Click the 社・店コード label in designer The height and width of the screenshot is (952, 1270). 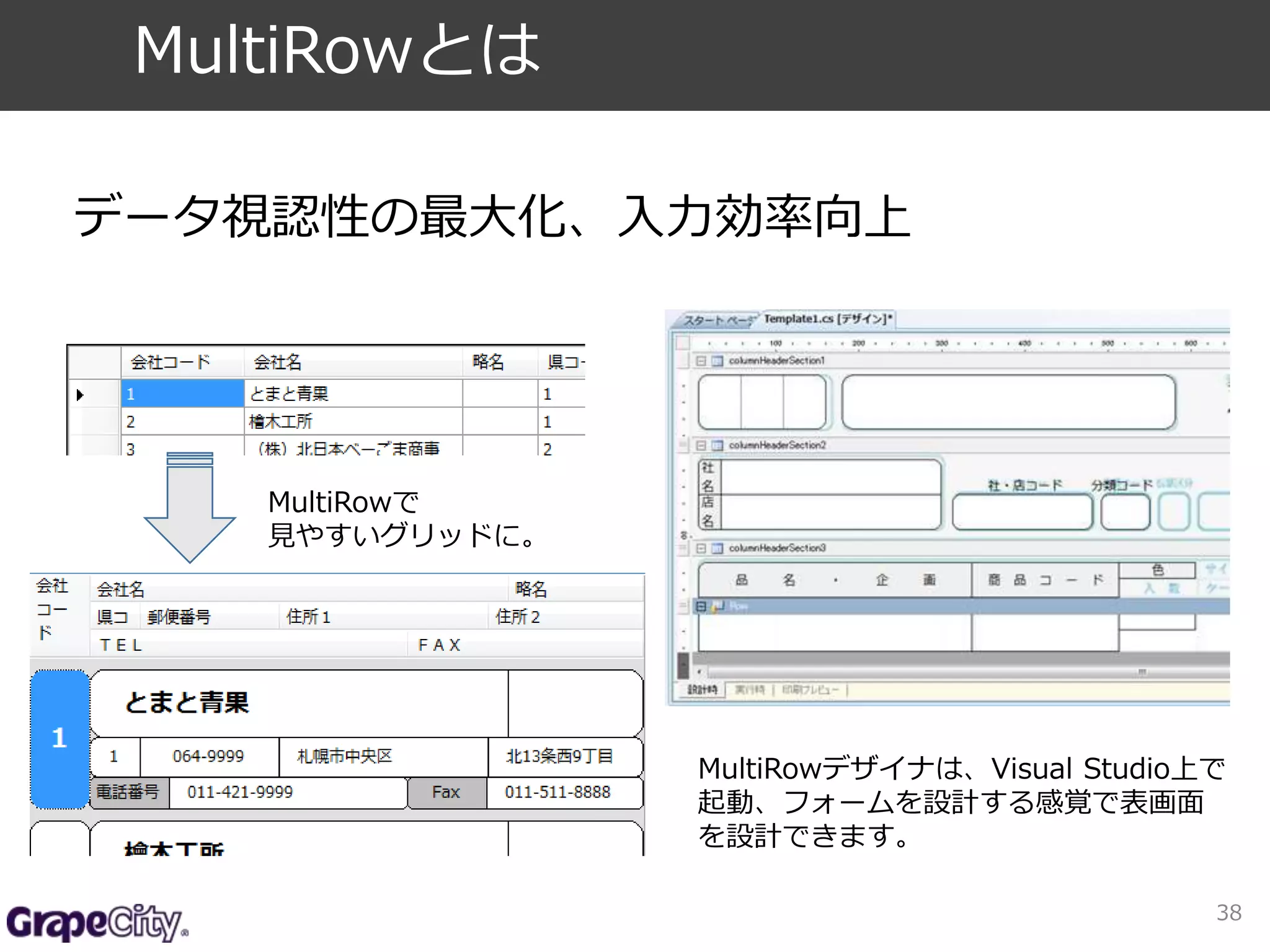click(x=1024, y=485)
